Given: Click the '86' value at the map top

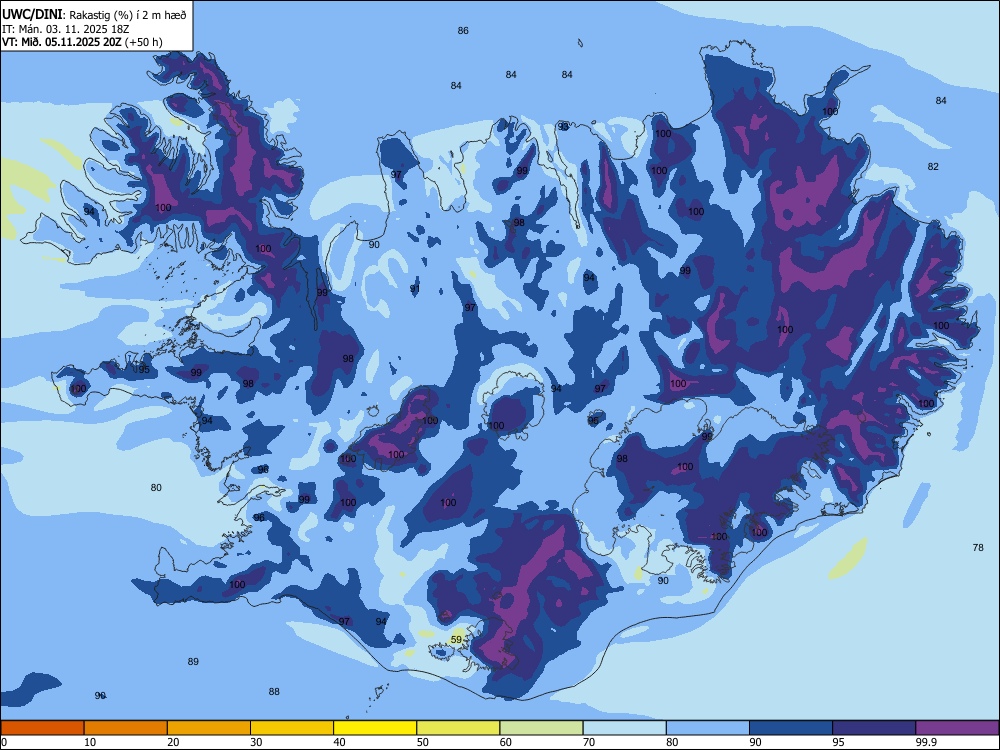Looking at the screenshot, I should [463, 31].
